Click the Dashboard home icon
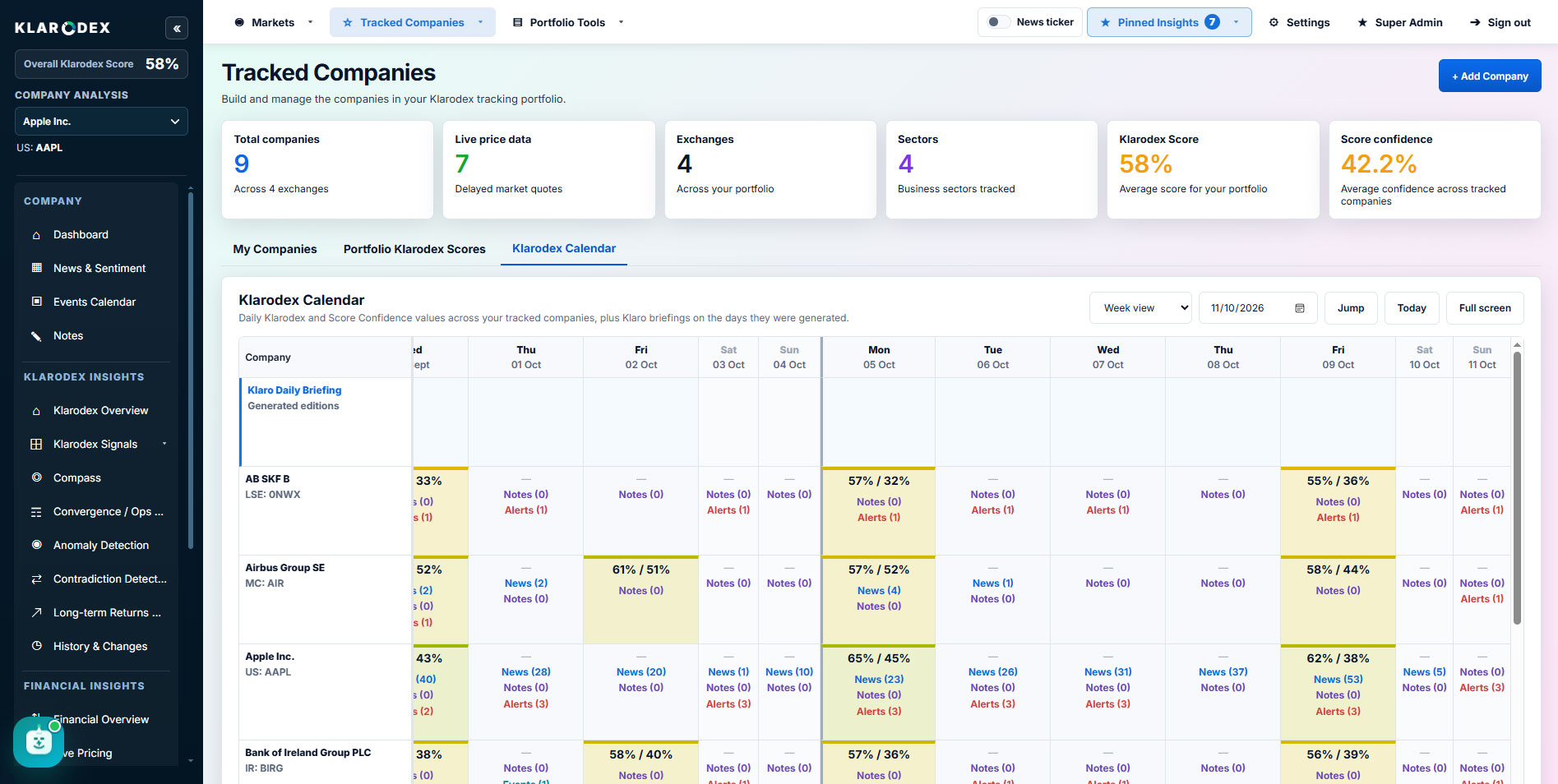Viewport: 1558px width, 784px height. 36,235
